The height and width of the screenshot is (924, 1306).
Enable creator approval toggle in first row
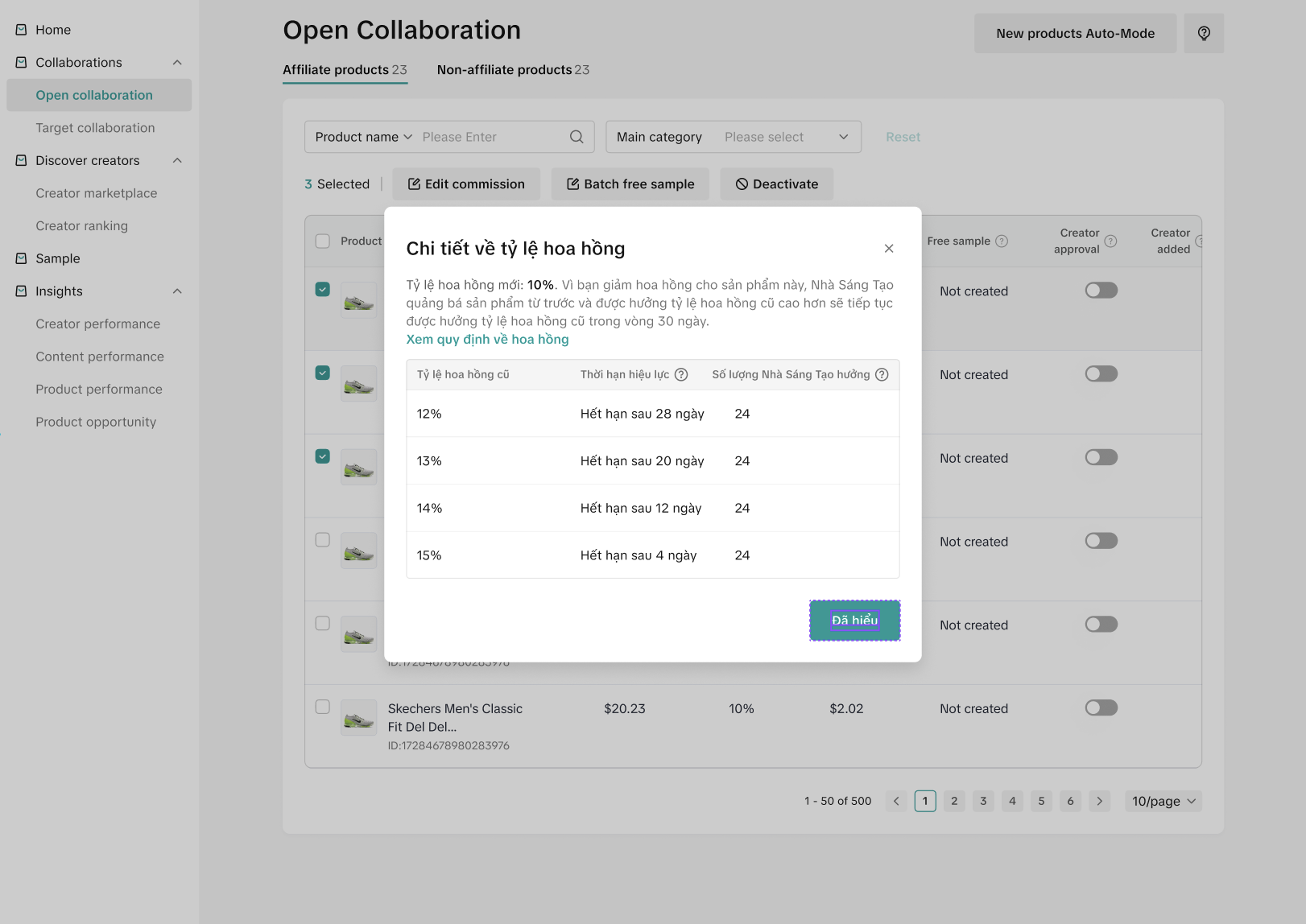coord(1101,291)
